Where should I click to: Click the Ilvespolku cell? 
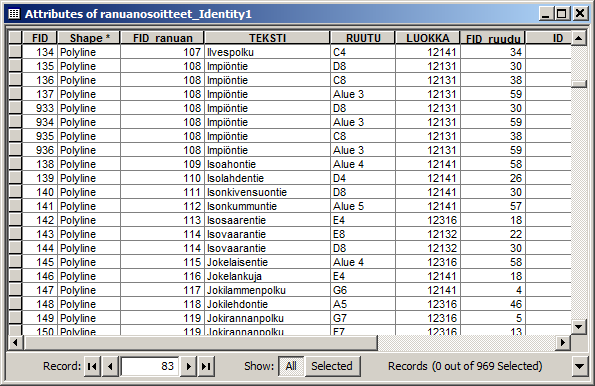267,52
